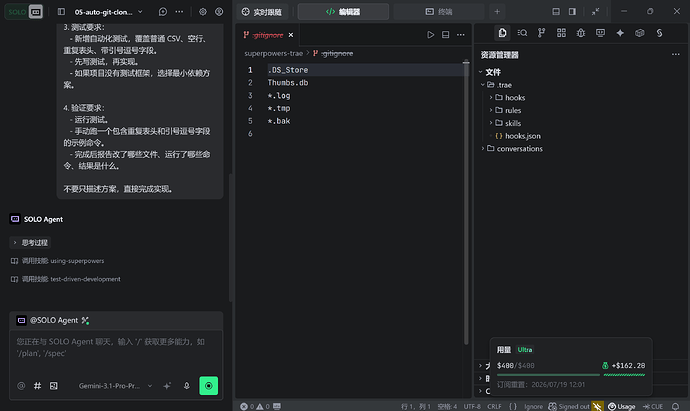Viewport: 690px width, 411px height.
Task: Click Signed out in status bar
Action: point(569,407)
